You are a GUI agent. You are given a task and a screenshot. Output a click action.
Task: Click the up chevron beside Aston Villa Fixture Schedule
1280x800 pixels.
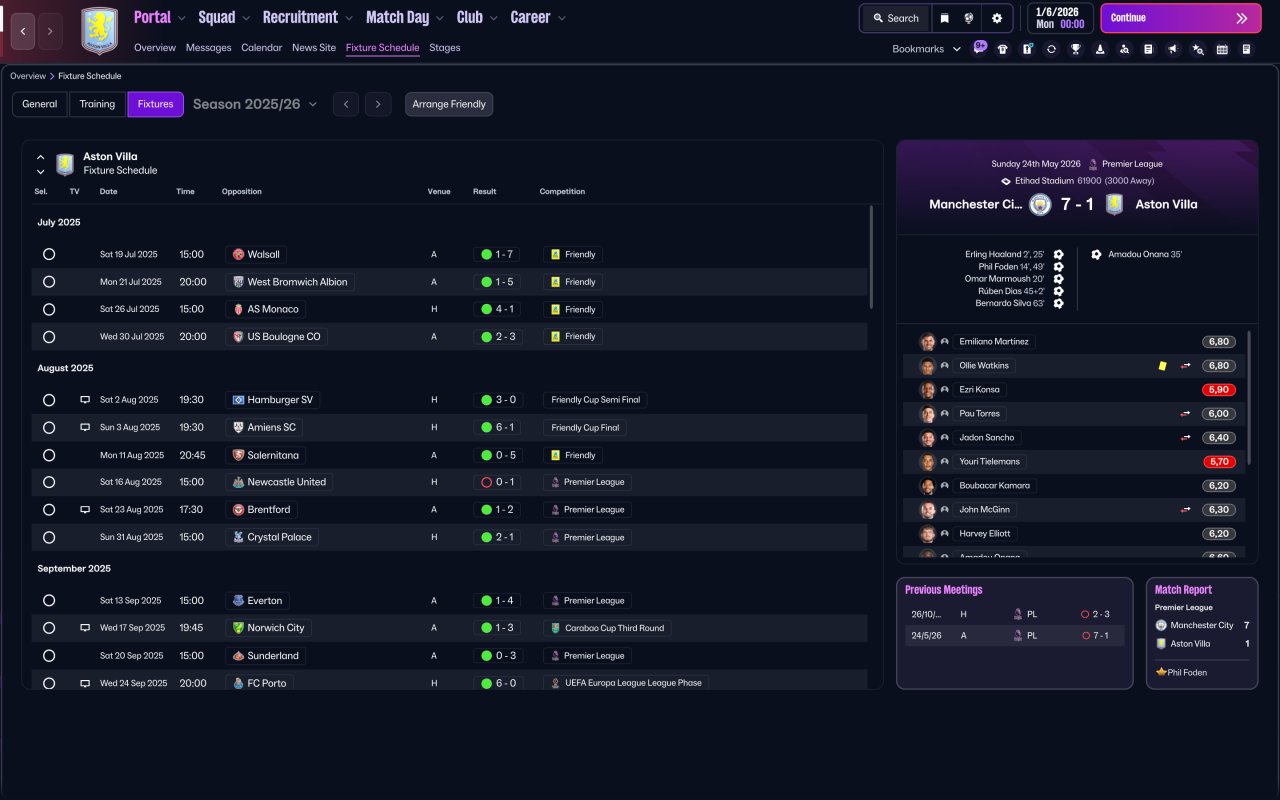pyautogui.click(x=41, y=157)
